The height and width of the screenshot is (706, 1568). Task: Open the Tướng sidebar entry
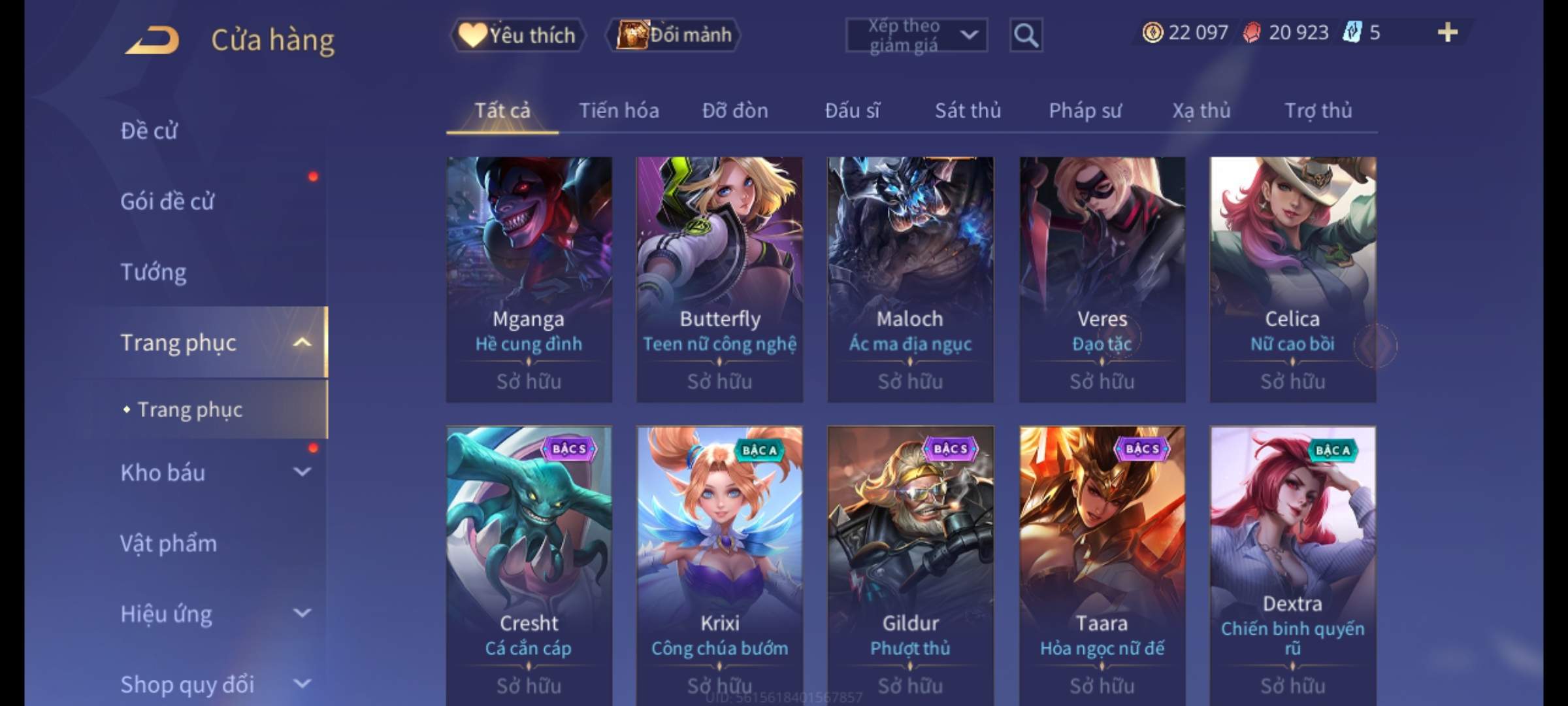click(154, 272)
